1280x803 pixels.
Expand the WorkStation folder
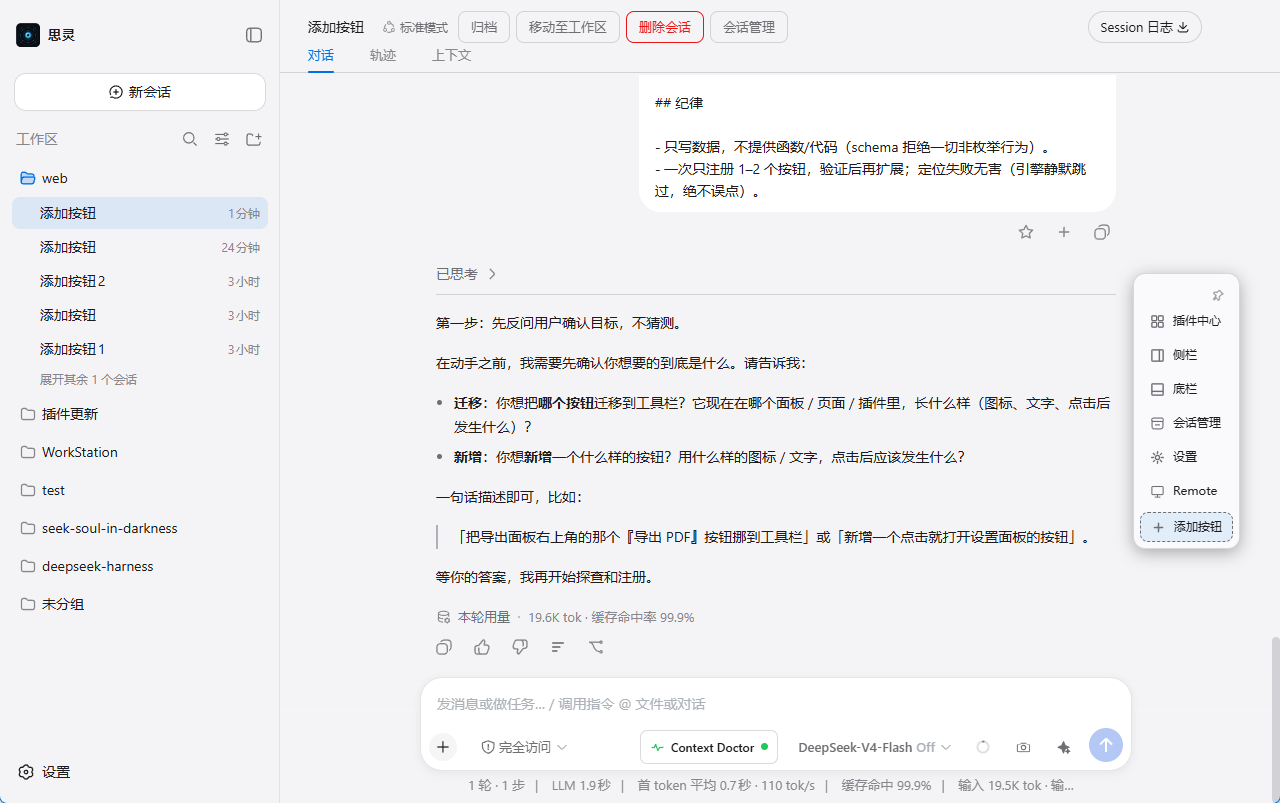[140, 452]
